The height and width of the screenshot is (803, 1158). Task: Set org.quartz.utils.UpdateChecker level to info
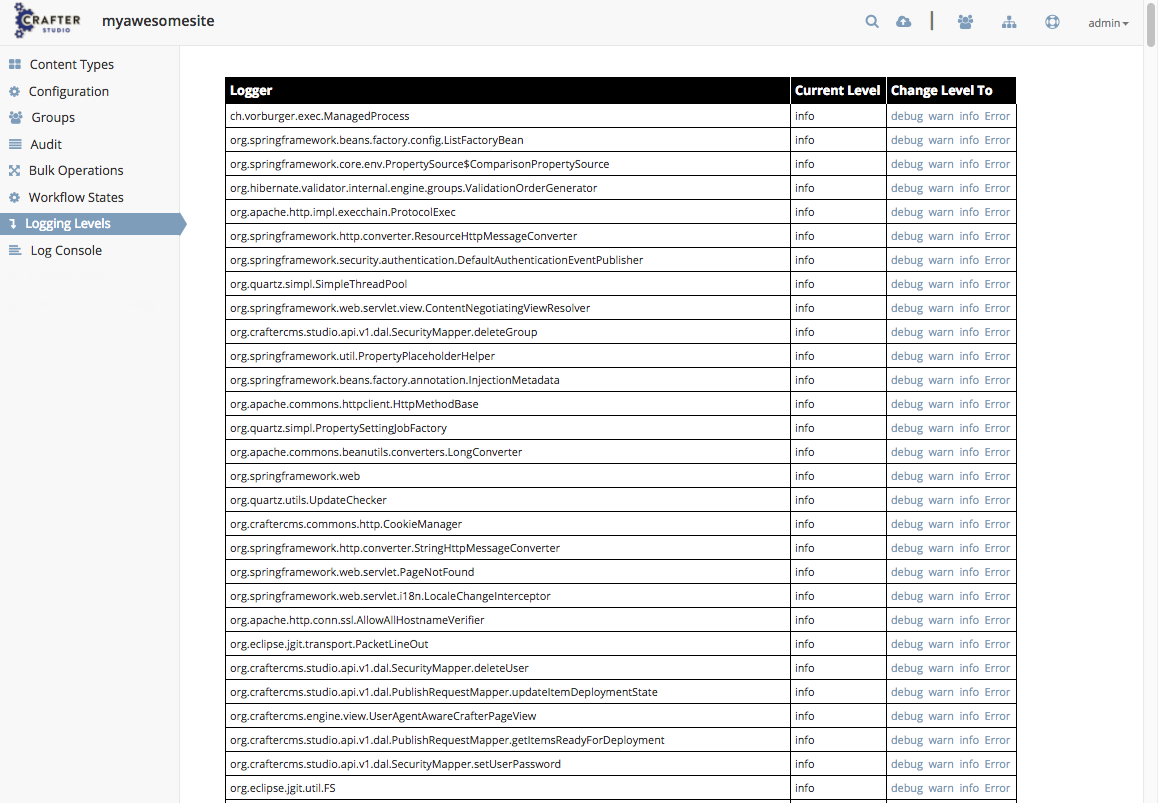969,500
